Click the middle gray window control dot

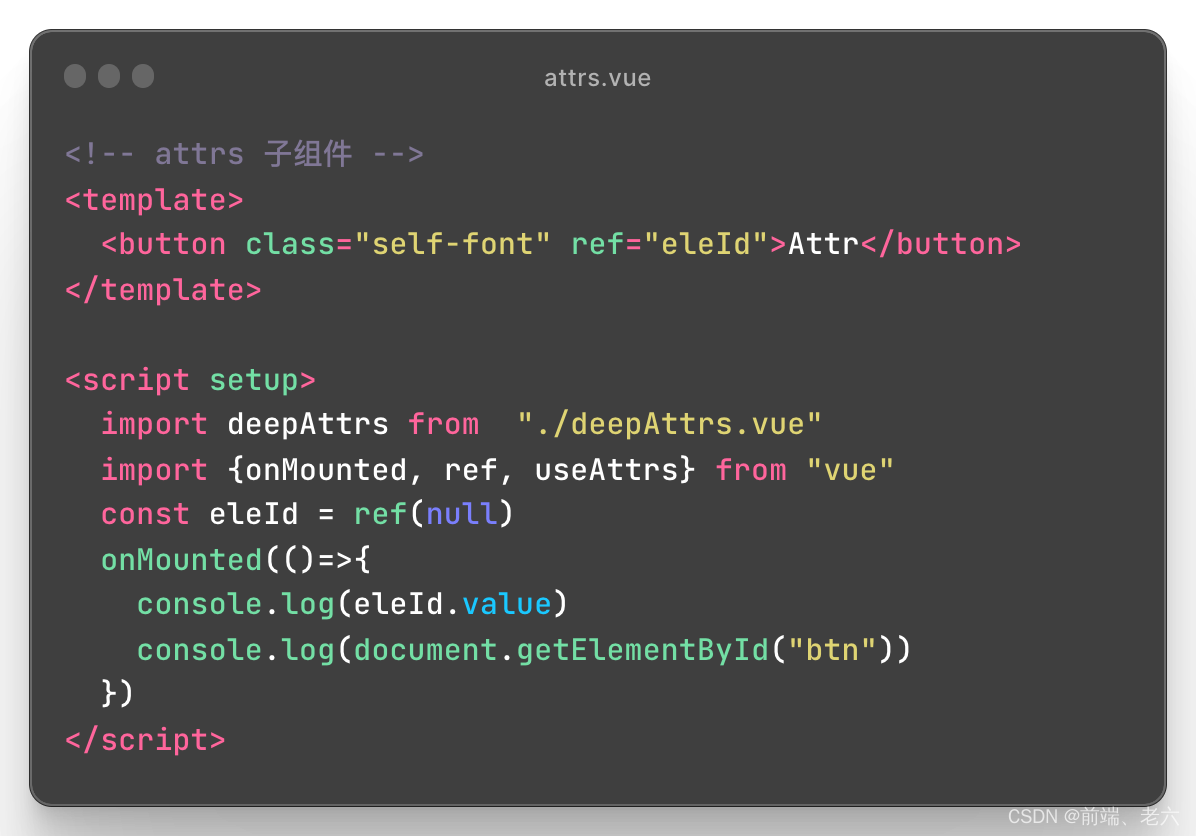coord(109,76)
